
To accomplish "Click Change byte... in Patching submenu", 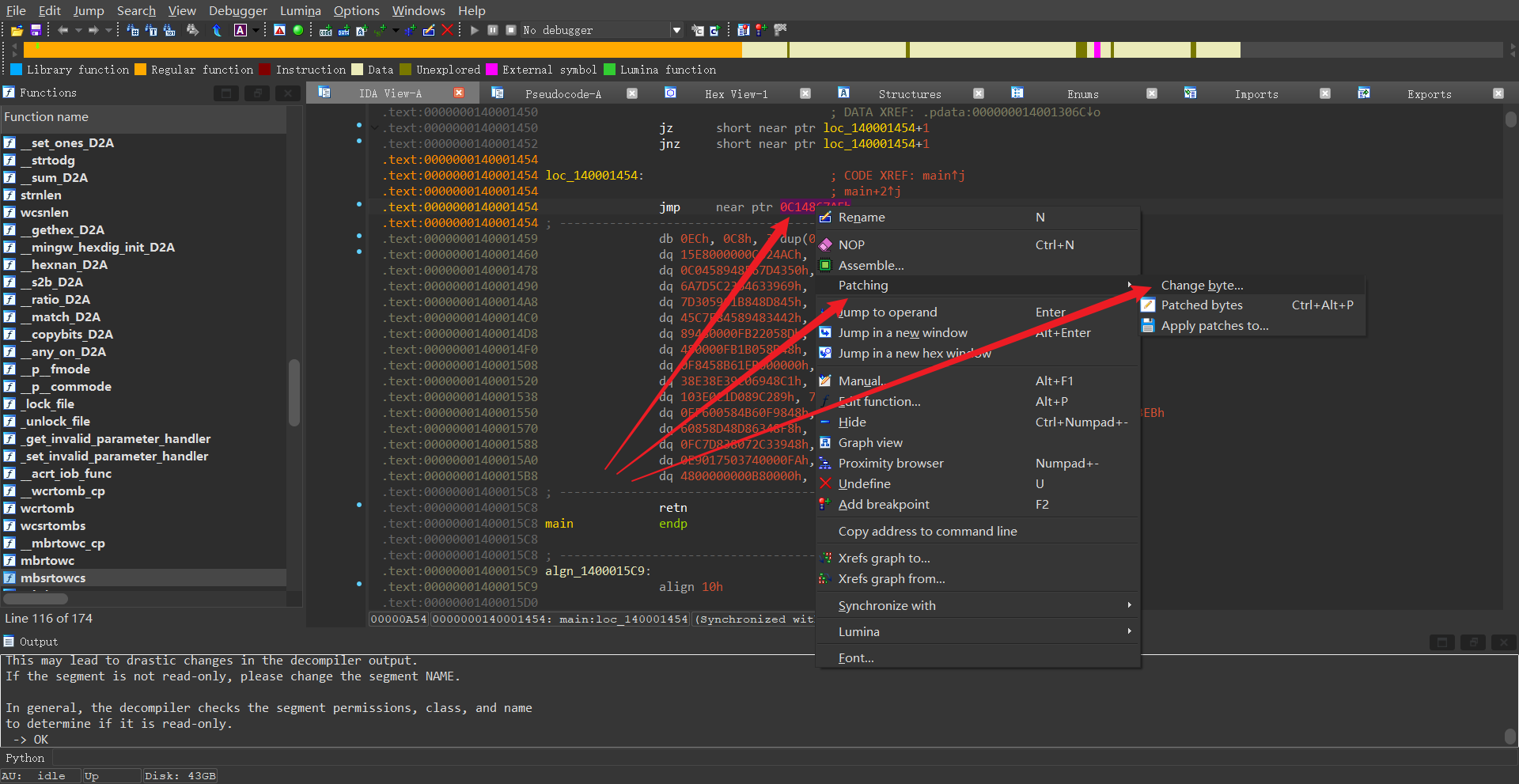I will (1252, 285).
